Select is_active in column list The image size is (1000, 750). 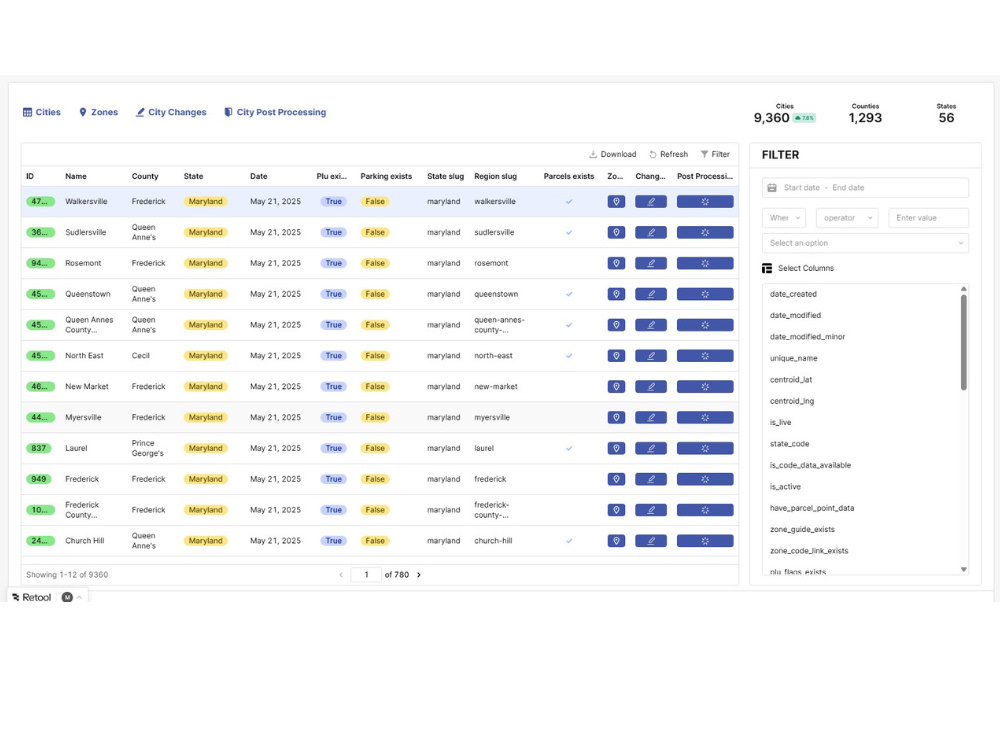785,487
